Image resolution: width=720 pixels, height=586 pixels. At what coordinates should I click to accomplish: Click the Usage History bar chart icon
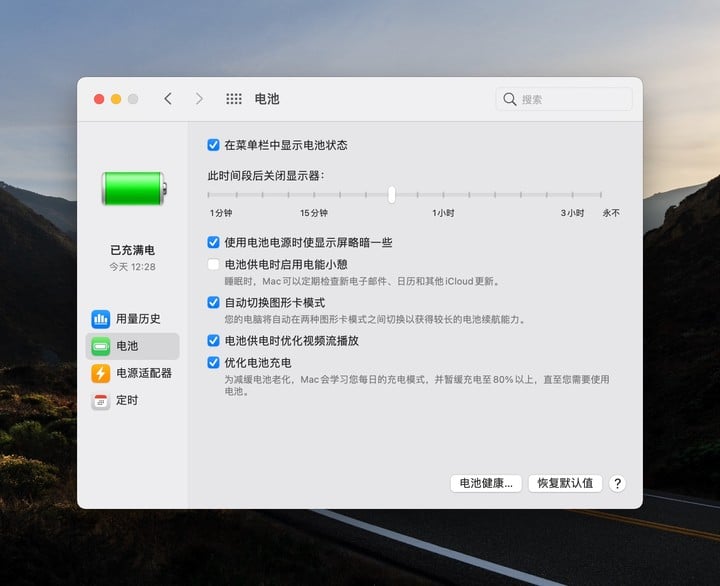pos(101,319)
